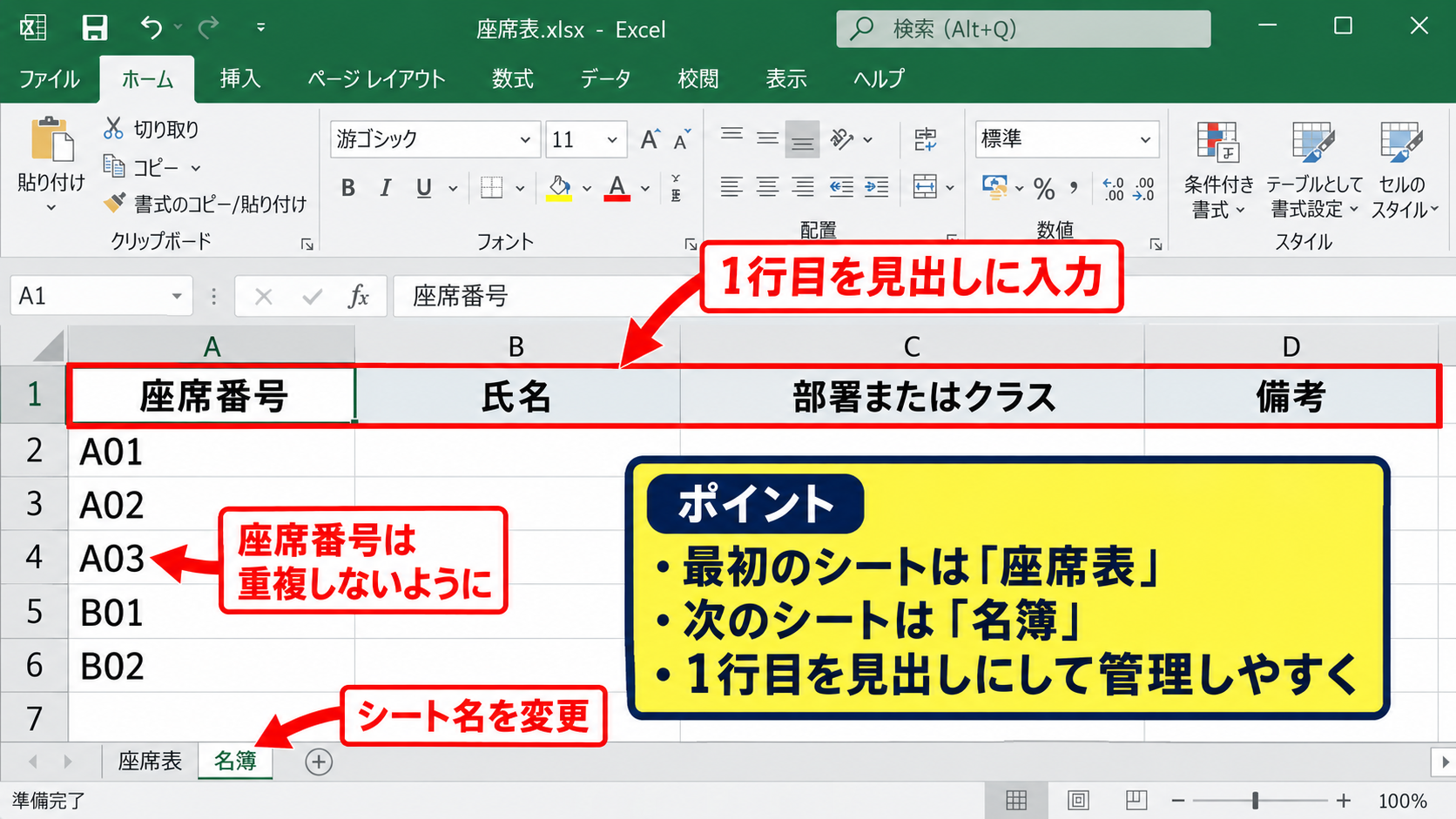Open the number format dropdown 標準
The image size is (1456, 819).
pyautogui.click(x=1145, y=139)
